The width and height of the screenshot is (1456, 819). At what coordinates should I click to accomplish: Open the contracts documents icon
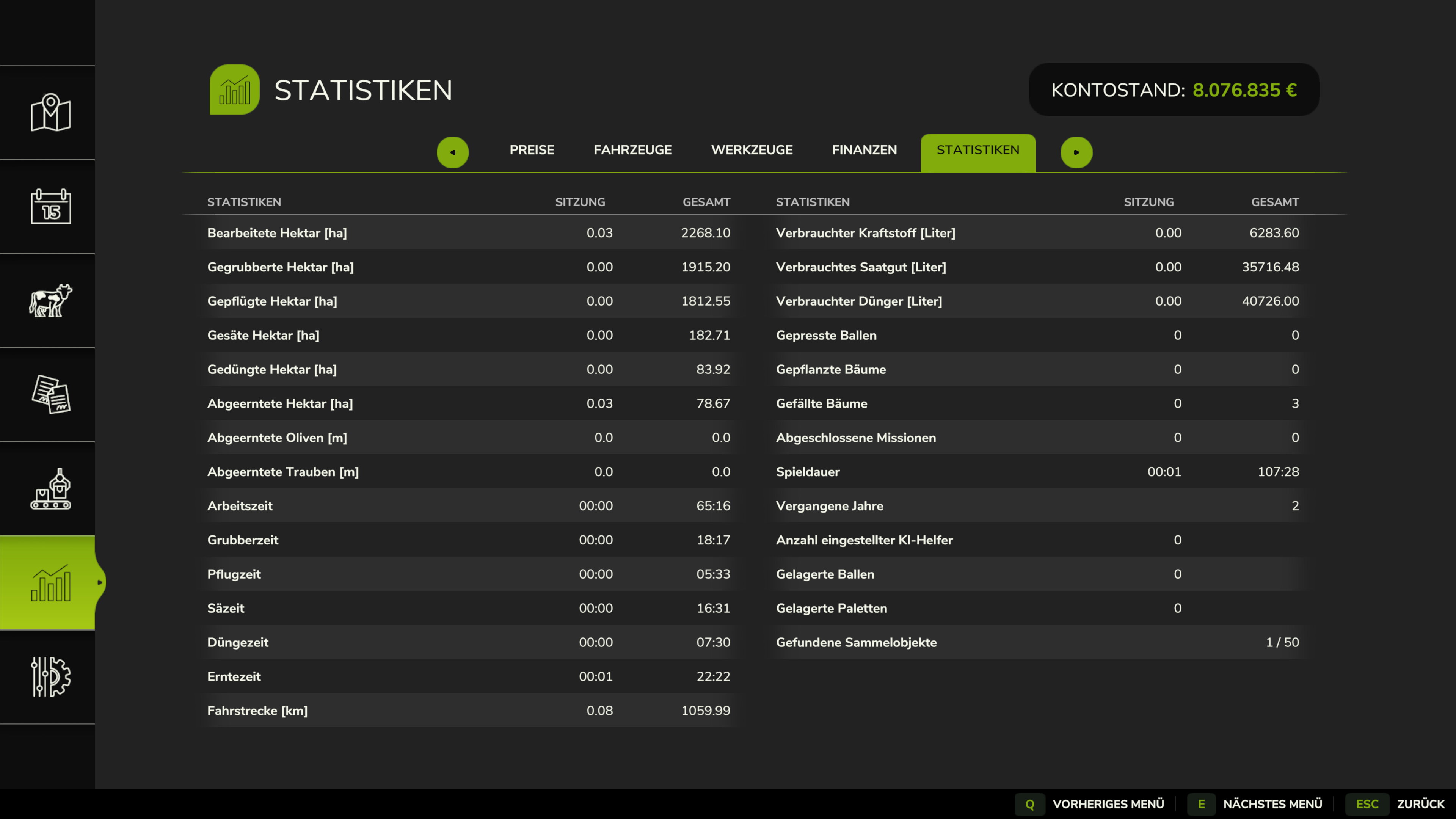click(x=50, y=394)
